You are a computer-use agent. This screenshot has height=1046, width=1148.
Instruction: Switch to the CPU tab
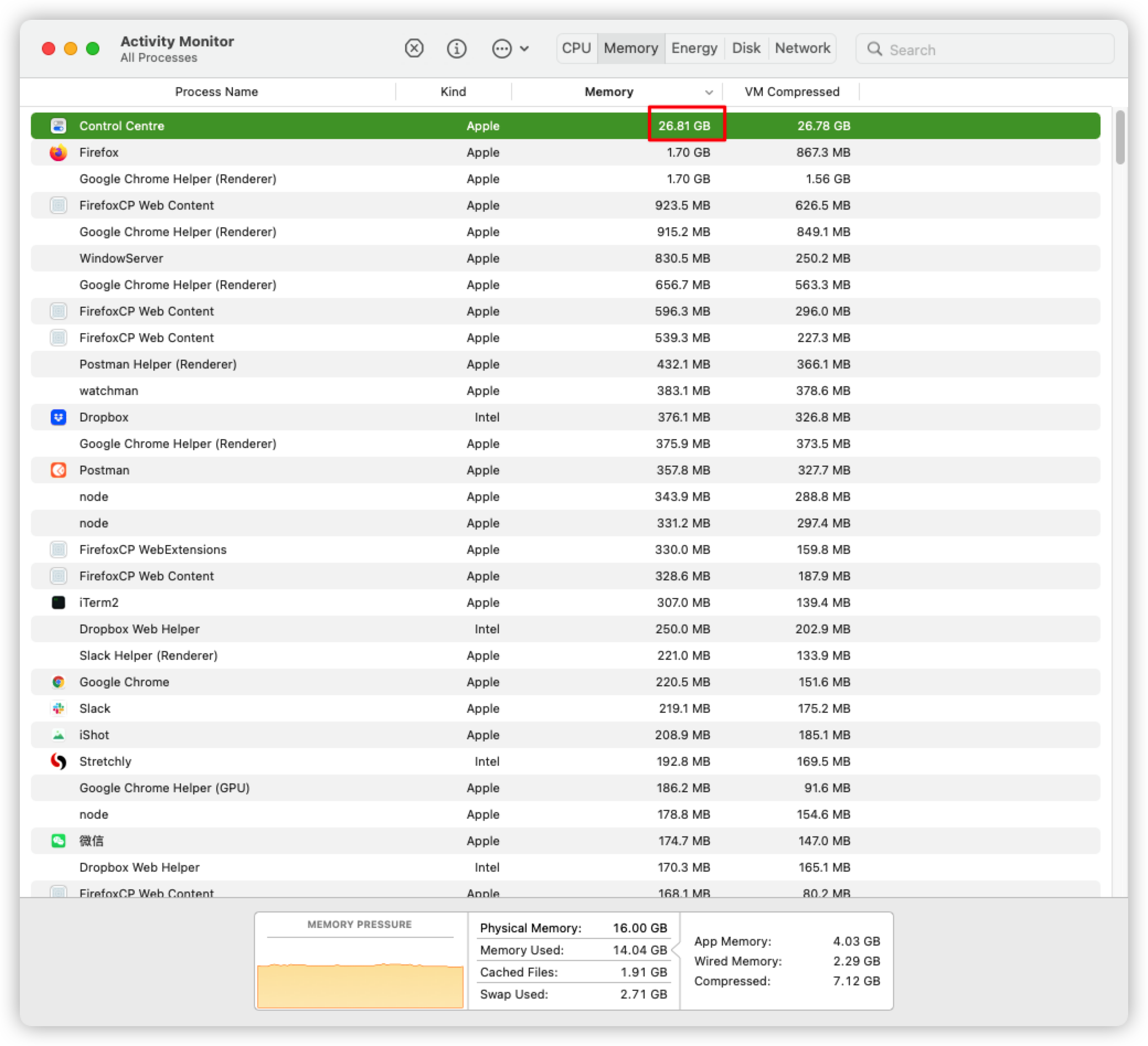click(x=576, y=49)
